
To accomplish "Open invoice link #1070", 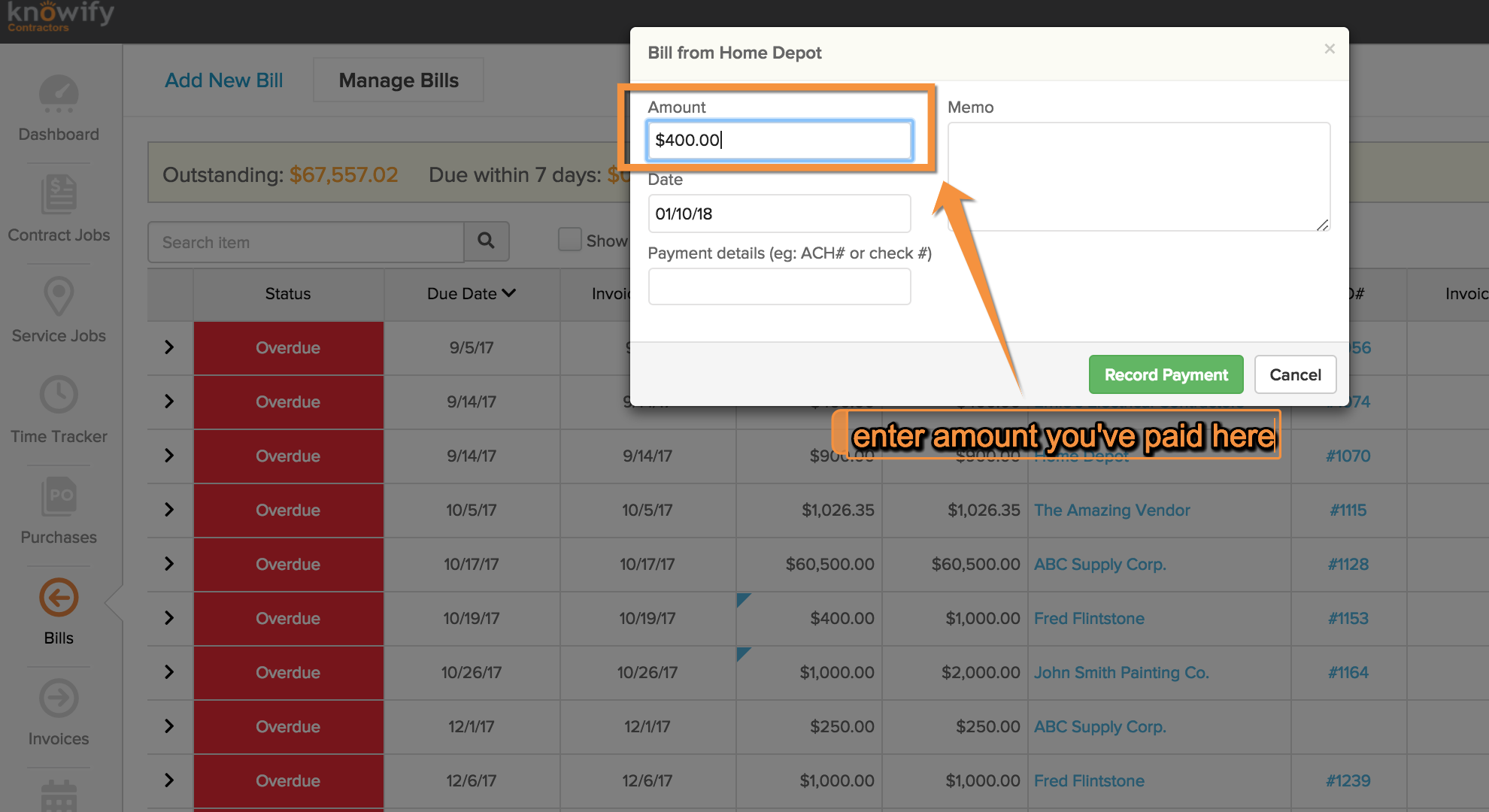I will [x=1348, y=456].
